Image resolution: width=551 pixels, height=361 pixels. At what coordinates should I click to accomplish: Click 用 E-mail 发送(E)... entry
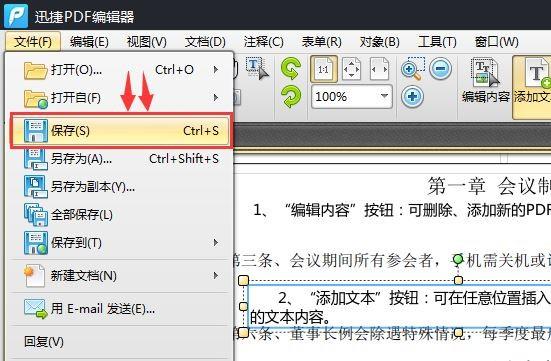click(120, 309)
